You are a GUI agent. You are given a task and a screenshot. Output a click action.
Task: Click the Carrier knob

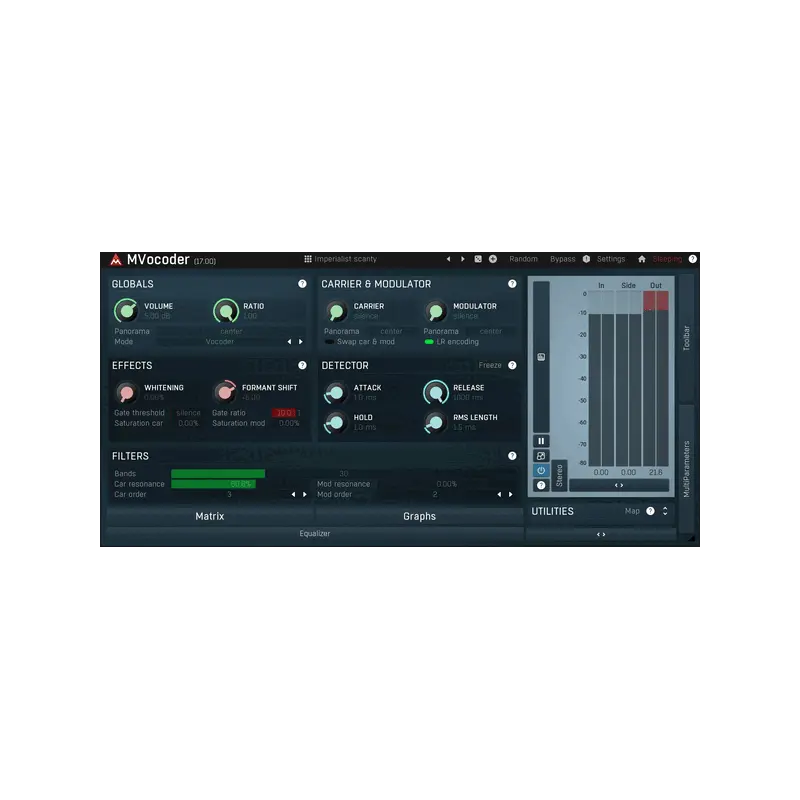(336, 311)
